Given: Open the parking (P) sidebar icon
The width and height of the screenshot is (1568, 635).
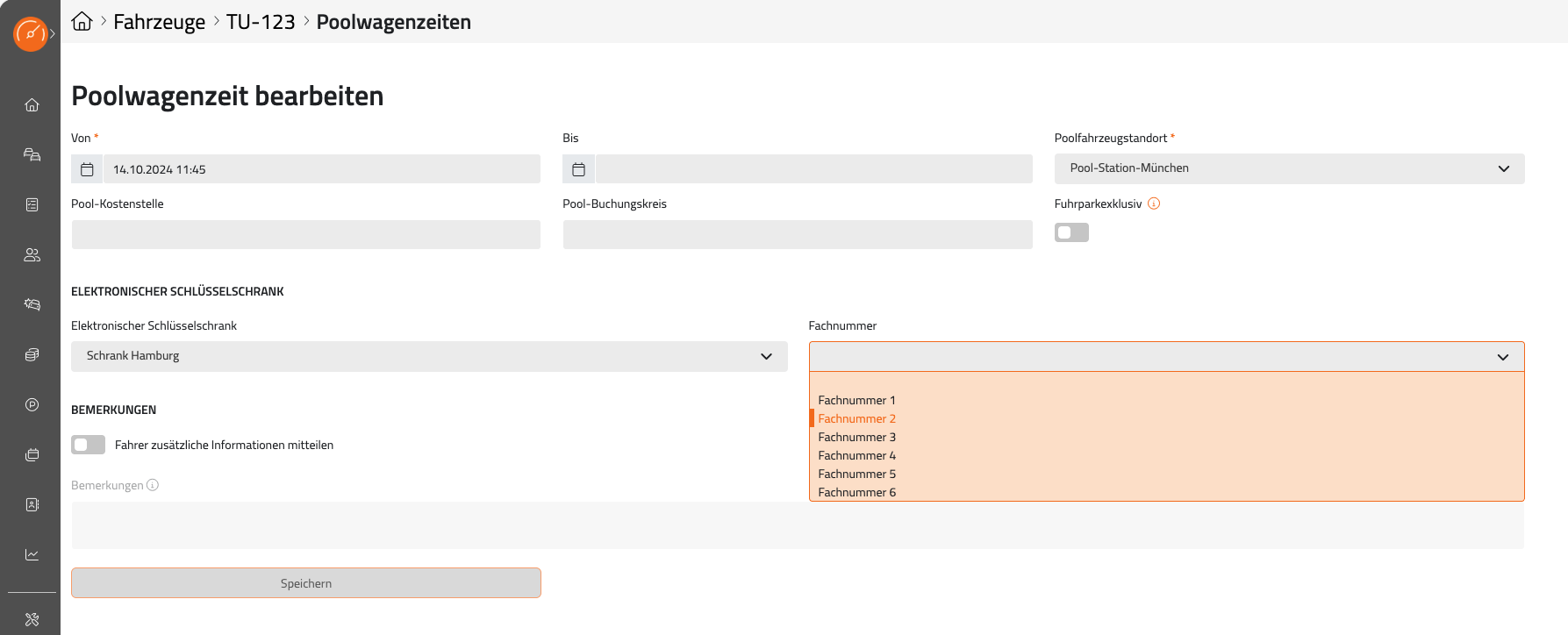Looking at the screenshot, I should click(32, 405).
